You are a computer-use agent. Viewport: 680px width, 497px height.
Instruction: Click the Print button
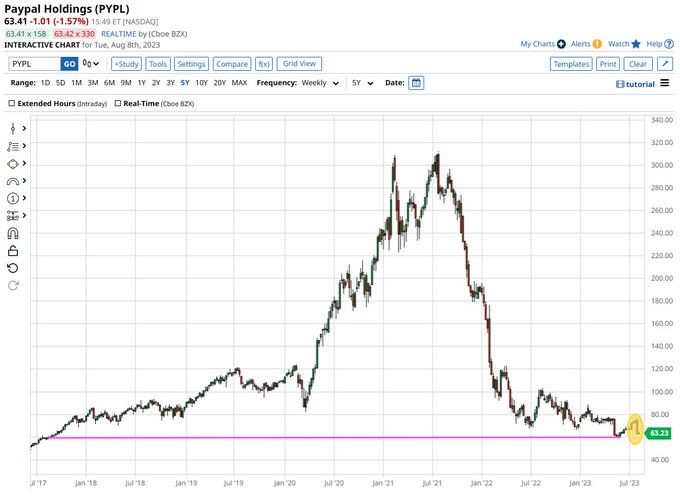pyautogui.click(x=608, y=64)
